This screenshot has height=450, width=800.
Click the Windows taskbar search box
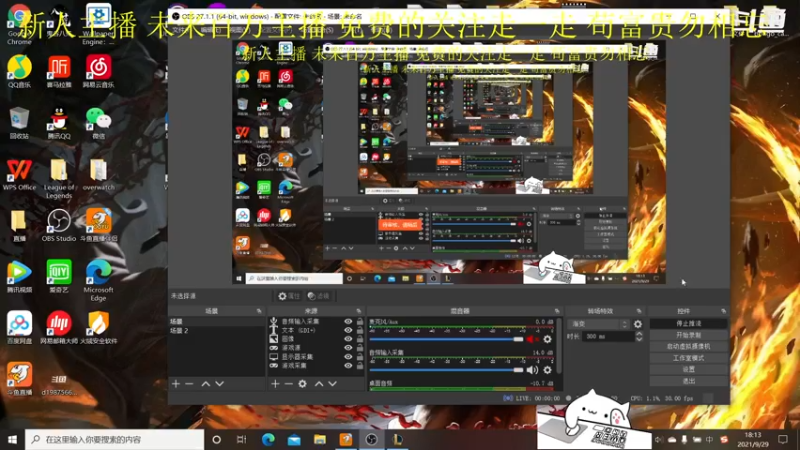115,439
